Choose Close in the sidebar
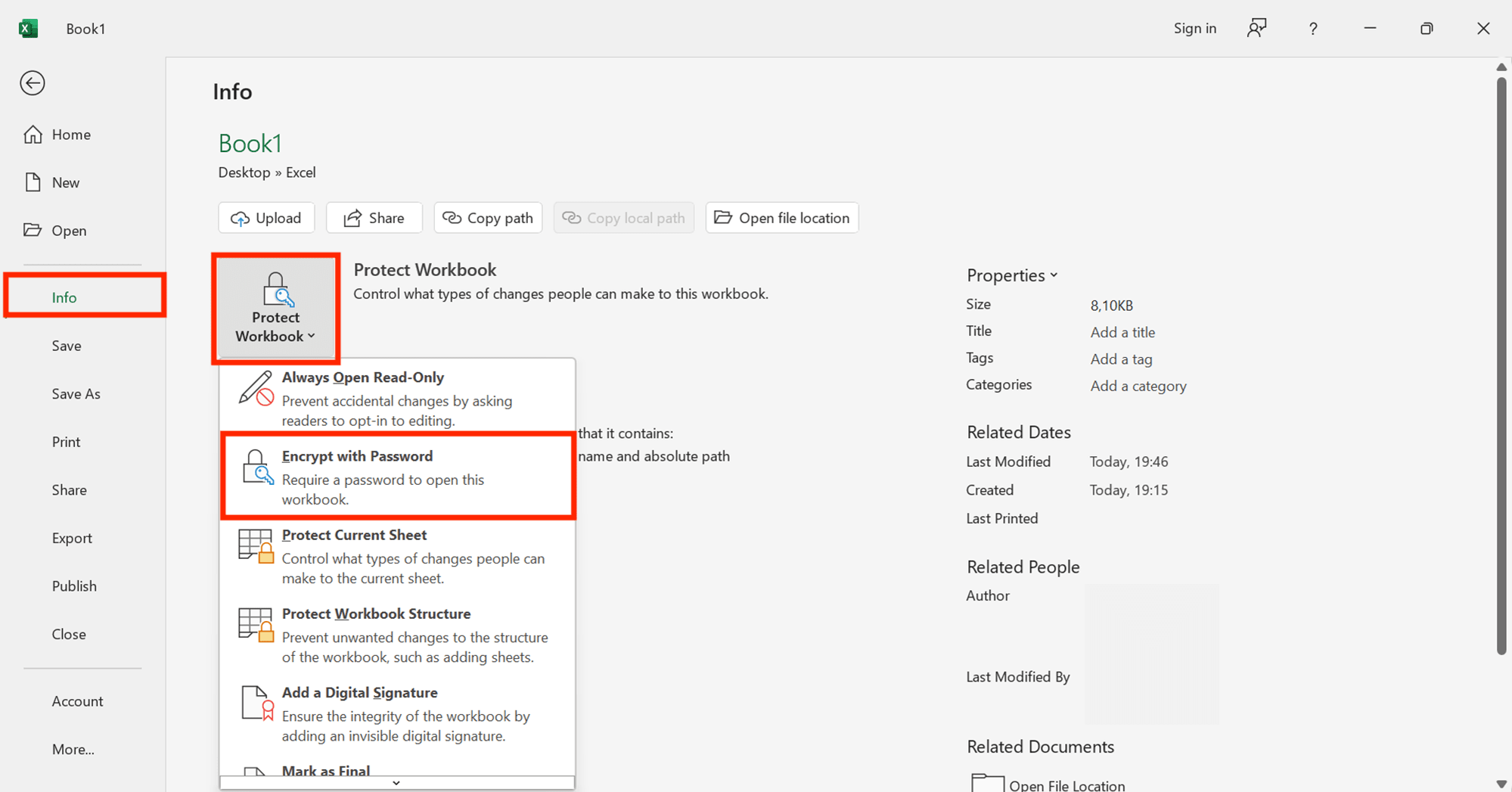The image size is (1512, 792). pyautogui.click(x=68, y=634)
